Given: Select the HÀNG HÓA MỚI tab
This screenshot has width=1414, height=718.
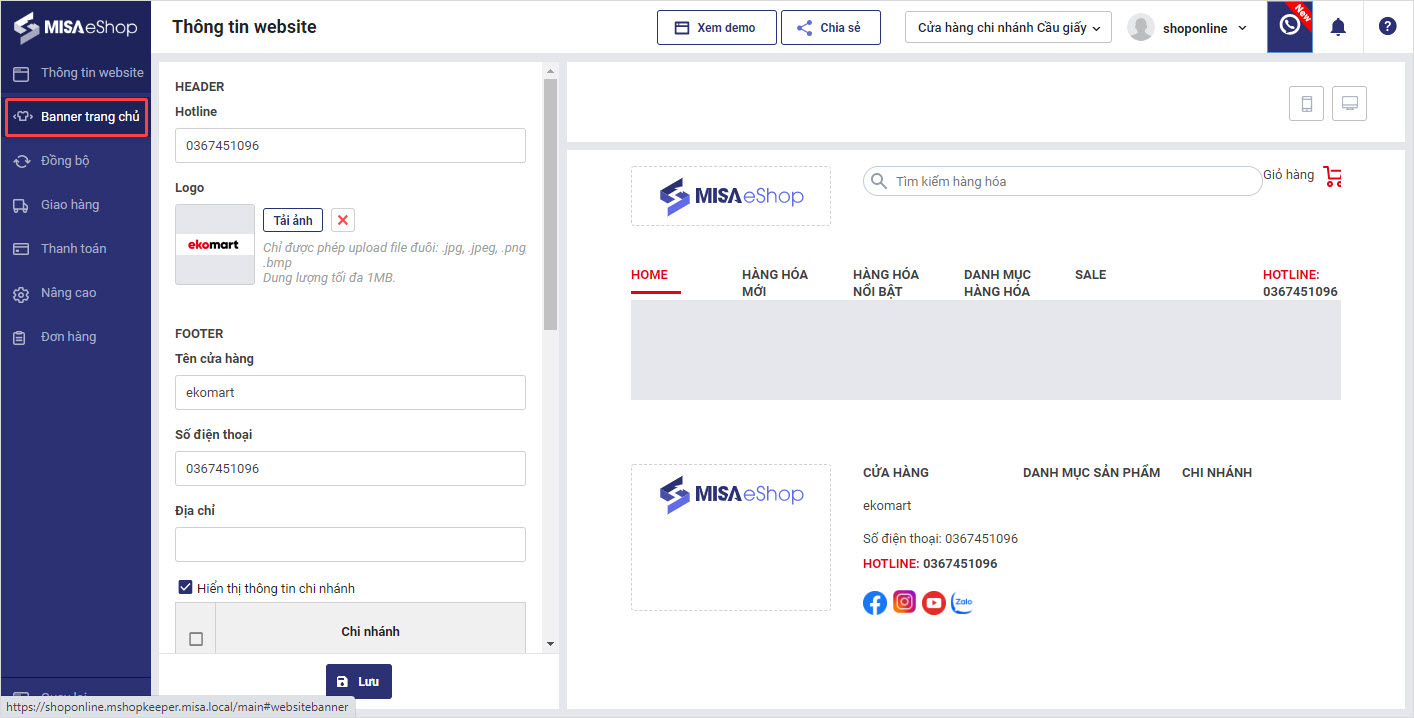Looking at the screenshot, I should point(775,283).
